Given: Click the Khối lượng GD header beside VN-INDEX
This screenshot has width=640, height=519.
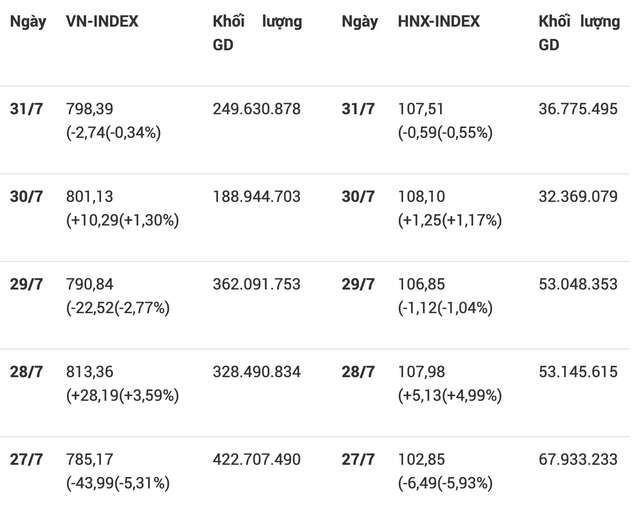Looking at the screenshot, I should point(257,33).
